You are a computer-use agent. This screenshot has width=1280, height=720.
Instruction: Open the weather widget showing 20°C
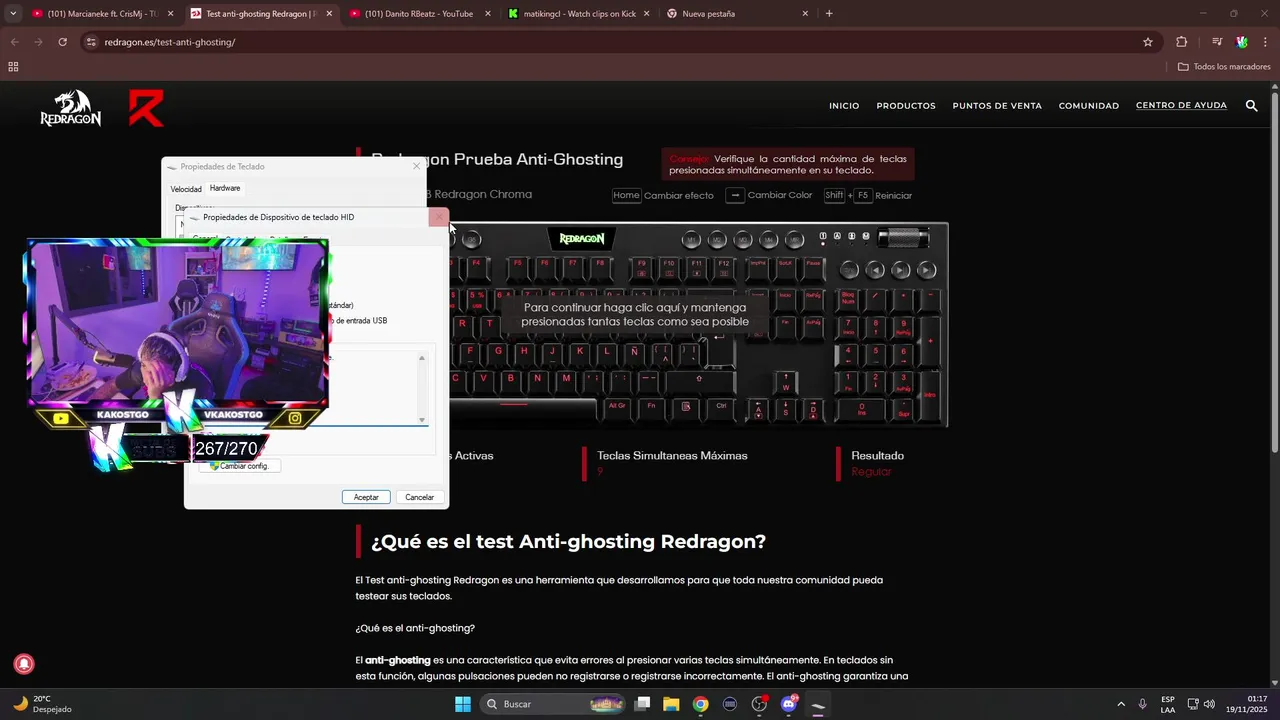pyautogui.click(x=40, y=704)
